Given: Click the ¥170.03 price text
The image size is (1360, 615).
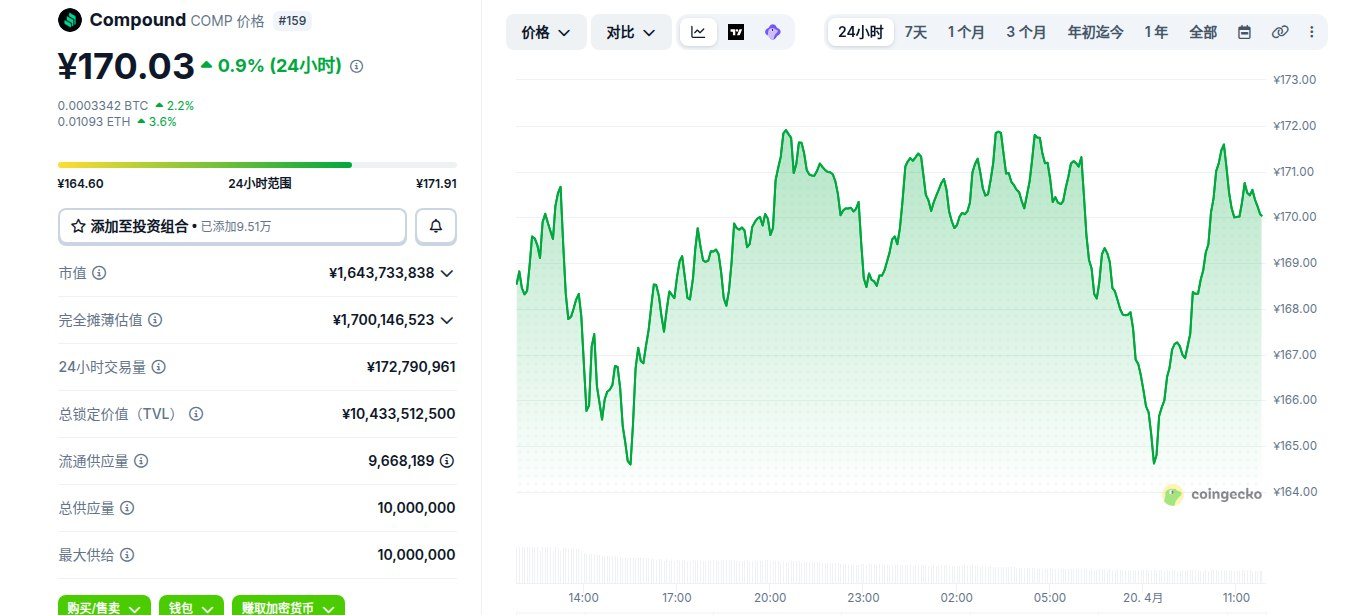Looking at the screenshot, I should tap(126, 66).
